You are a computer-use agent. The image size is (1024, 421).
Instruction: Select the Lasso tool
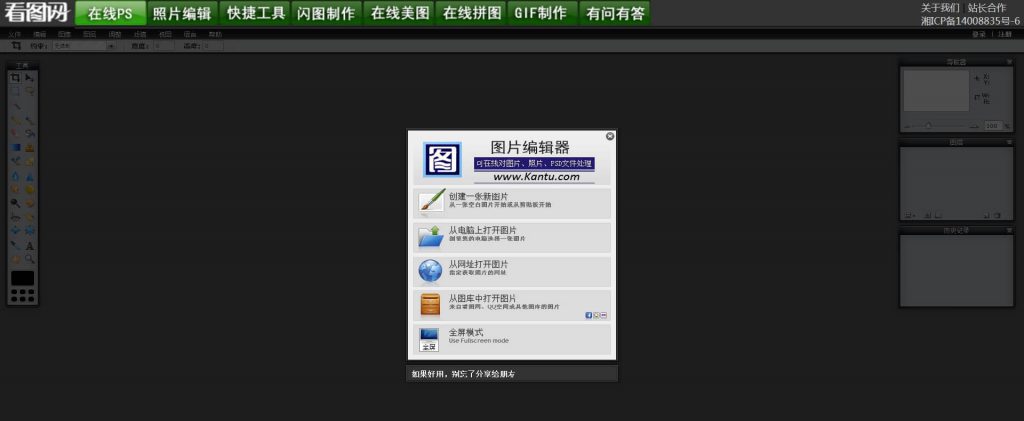(30, 91)
